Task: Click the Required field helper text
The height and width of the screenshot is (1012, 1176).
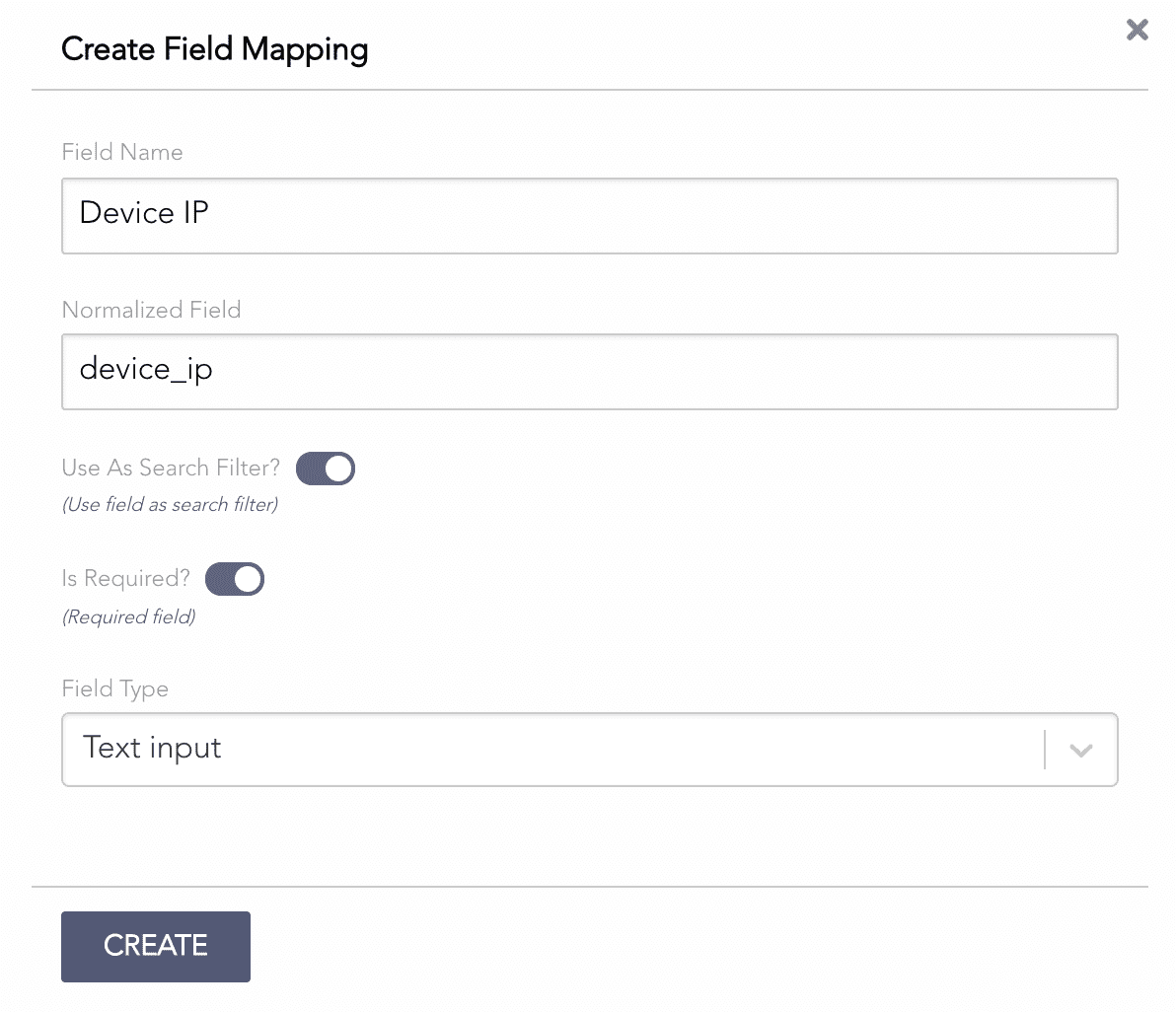Action: (x=128, y=616)
